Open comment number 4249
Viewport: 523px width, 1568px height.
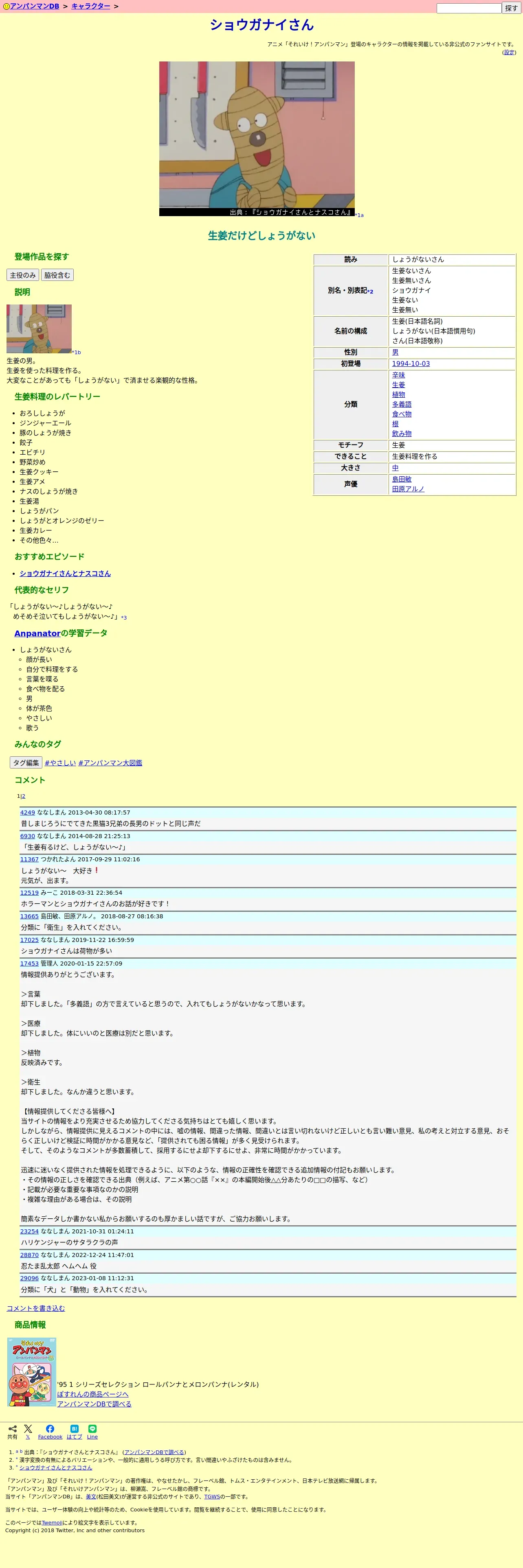tap(27, 812)
